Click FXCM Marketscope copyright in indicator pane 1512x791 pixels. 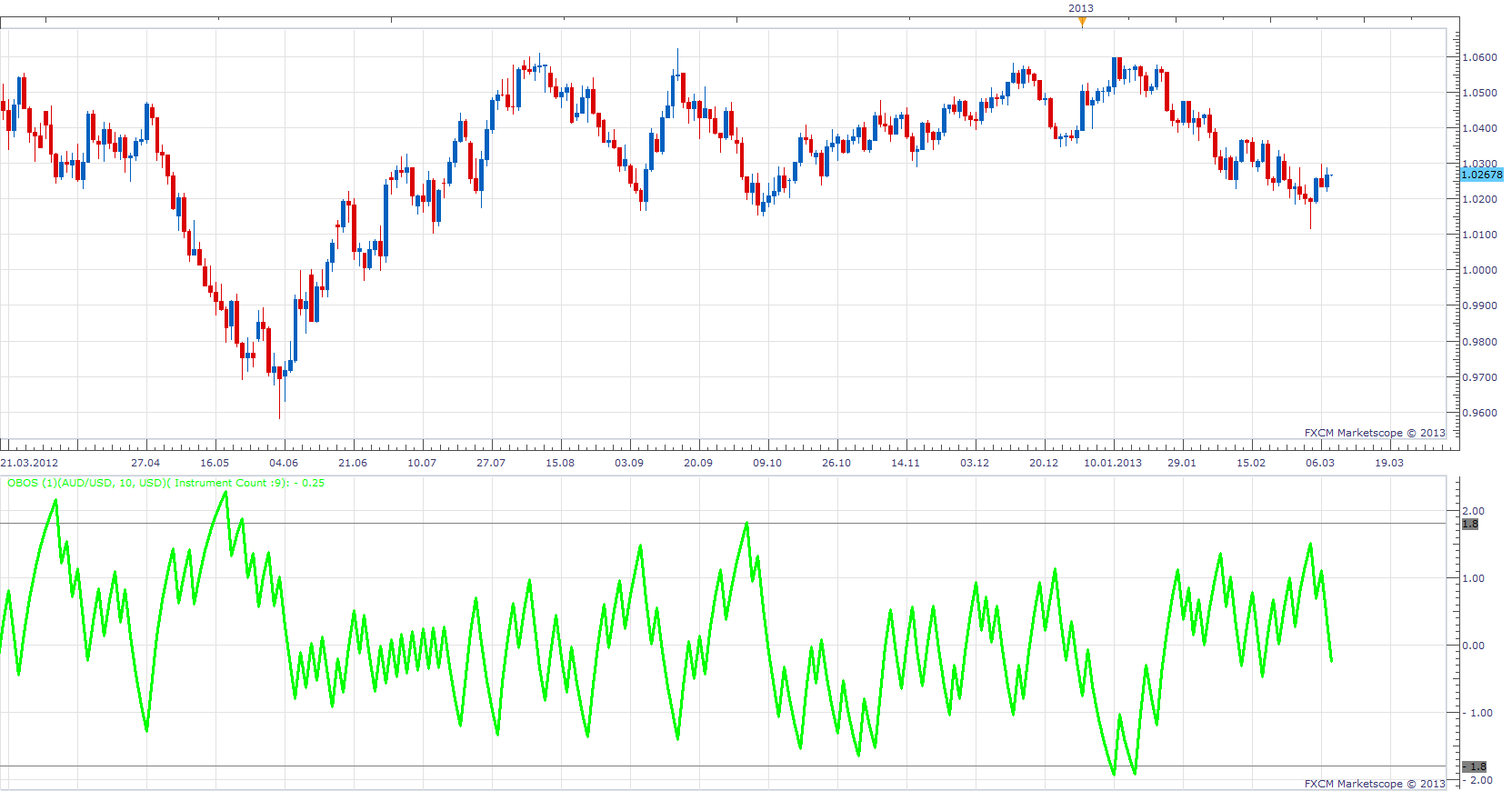point(1375,784)
